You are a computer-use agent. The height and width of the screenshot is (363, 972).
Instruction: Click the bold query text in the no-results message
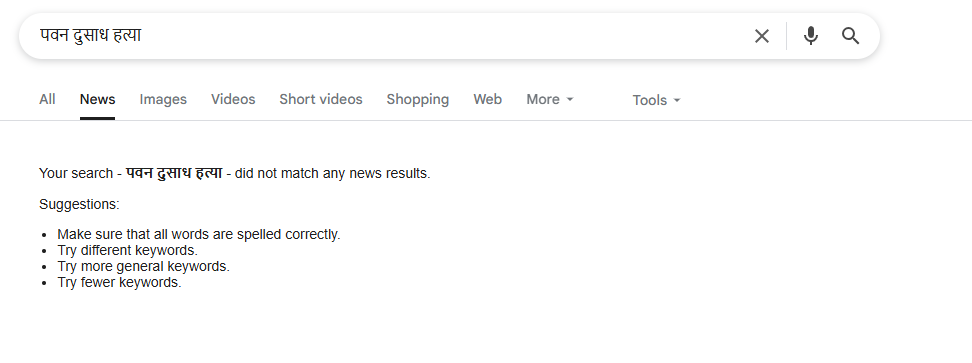tap(174, 173)
